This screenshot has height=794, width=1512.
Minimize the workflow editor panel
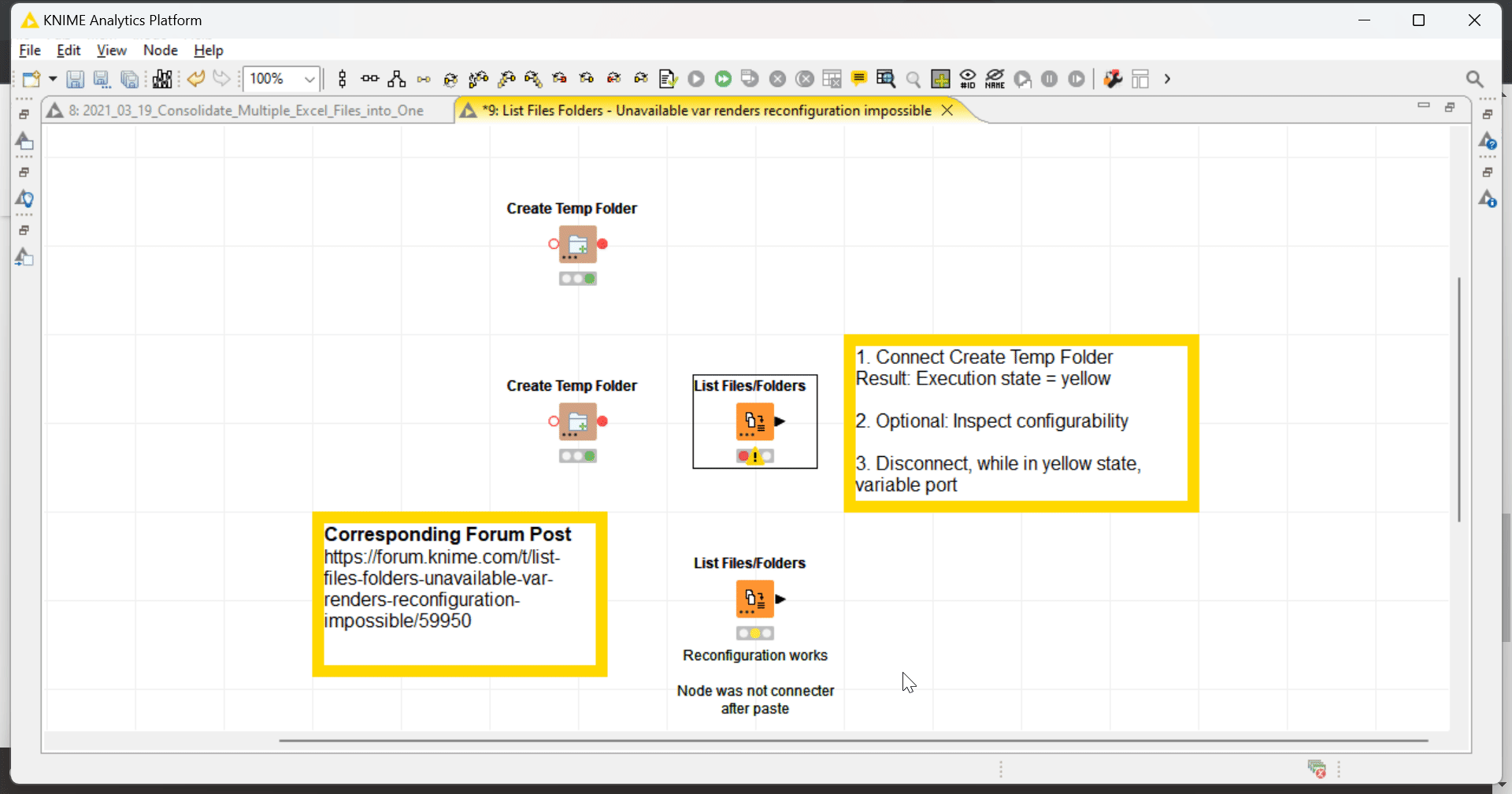[1423, 106]
